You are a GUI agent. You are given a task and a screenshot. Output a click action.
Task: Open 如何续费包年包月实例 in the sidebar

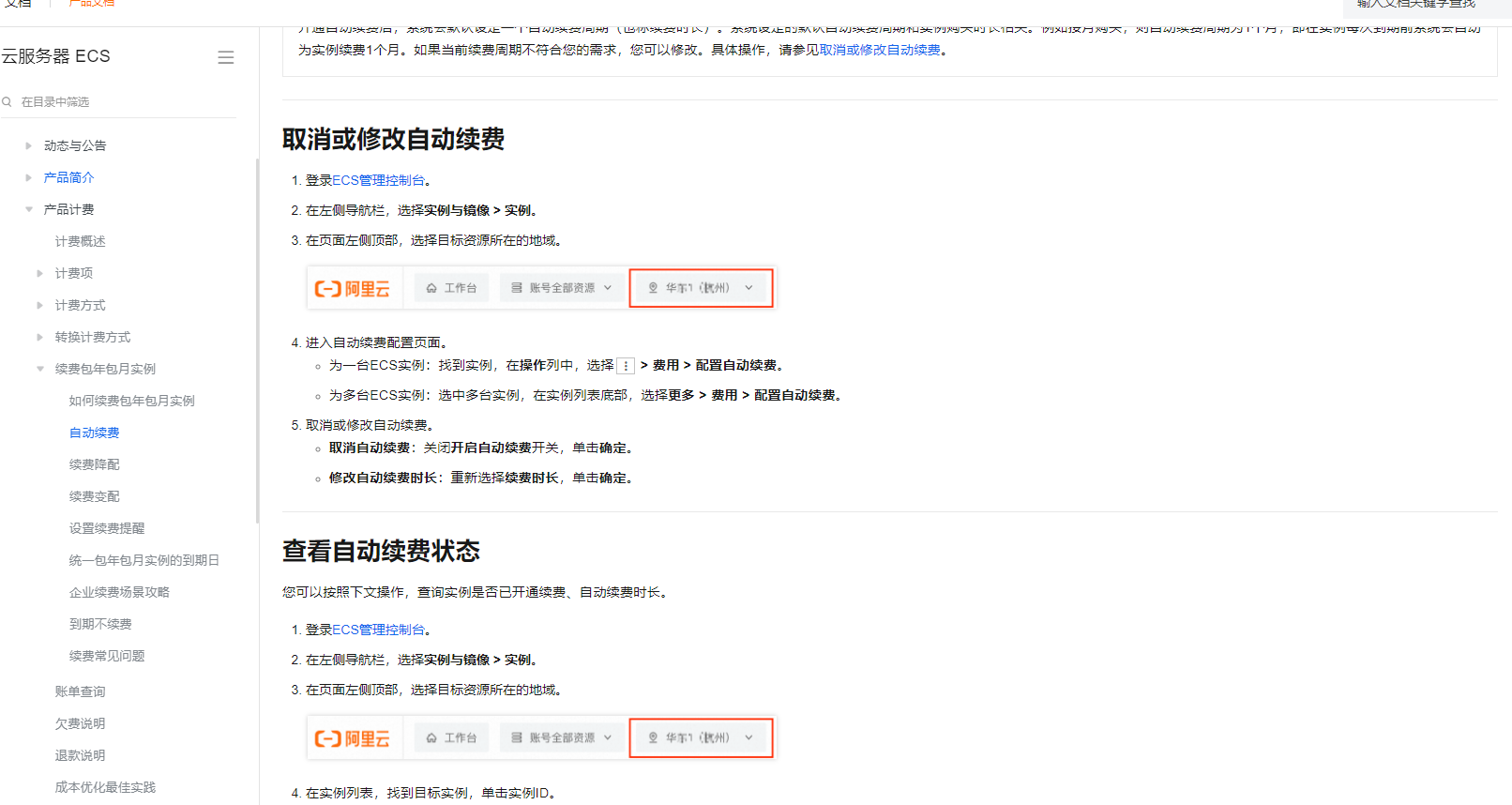coord(131,401)
